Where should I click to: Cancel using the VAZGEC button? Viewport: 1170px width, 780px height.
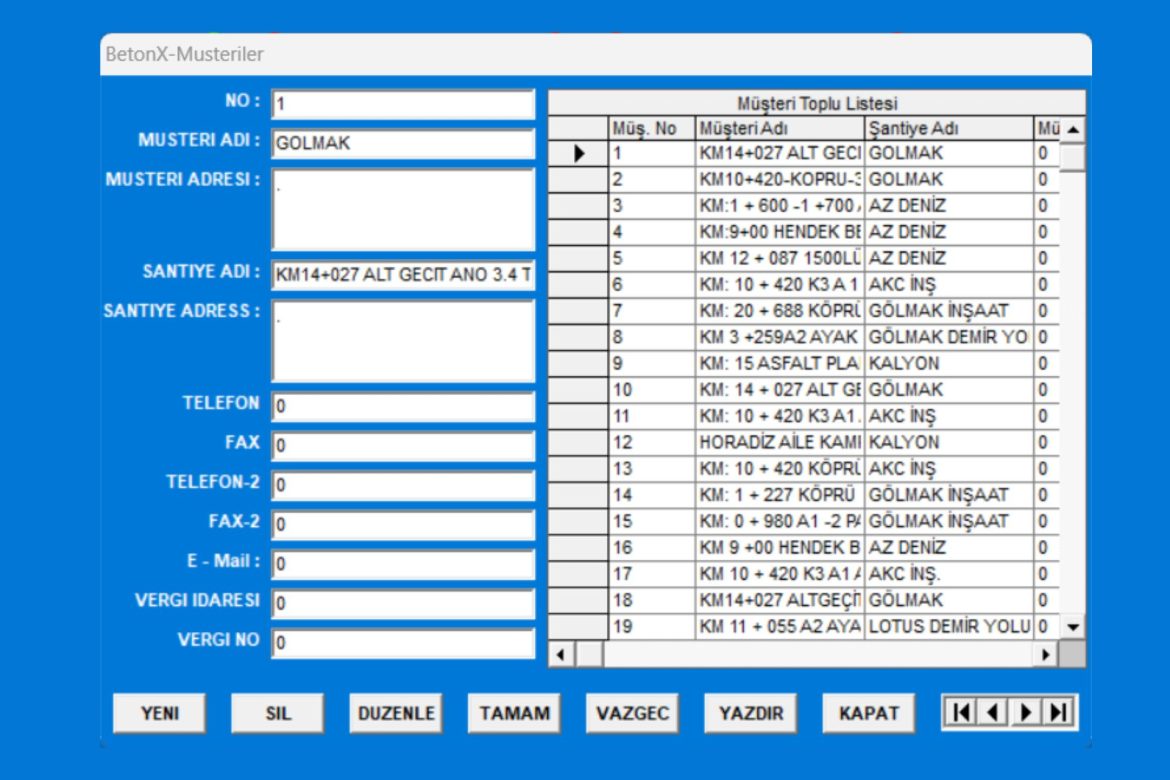[632, 713]
